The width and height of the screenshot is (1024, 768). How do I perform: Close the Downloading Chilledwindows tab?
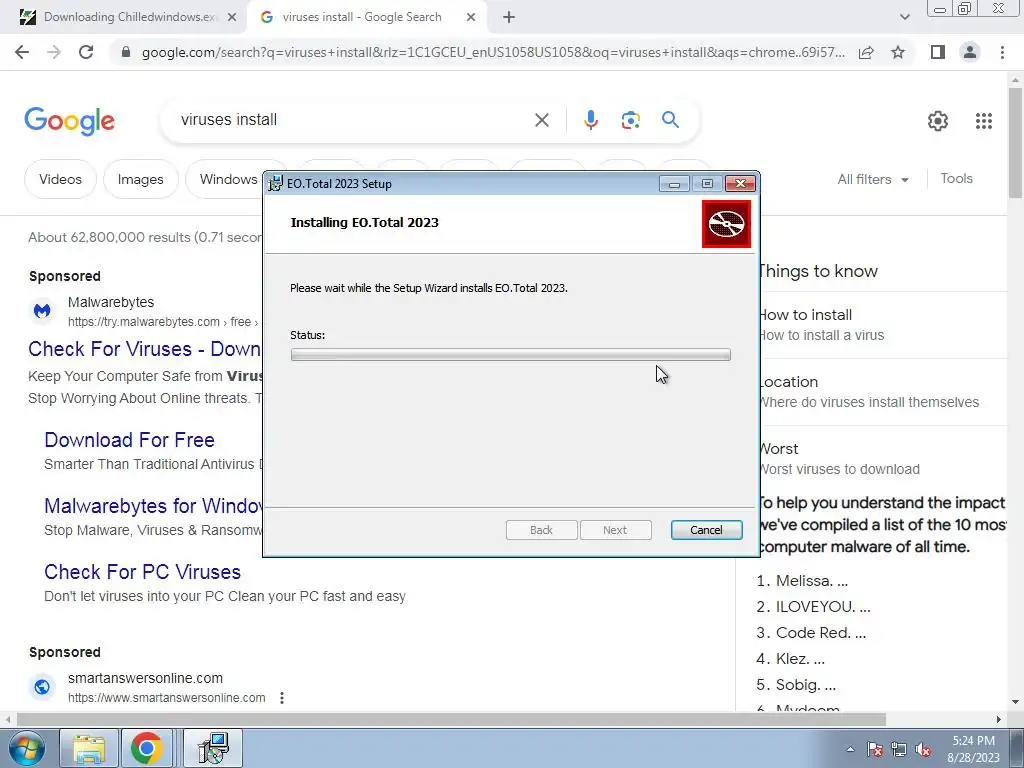pos(232,18)
